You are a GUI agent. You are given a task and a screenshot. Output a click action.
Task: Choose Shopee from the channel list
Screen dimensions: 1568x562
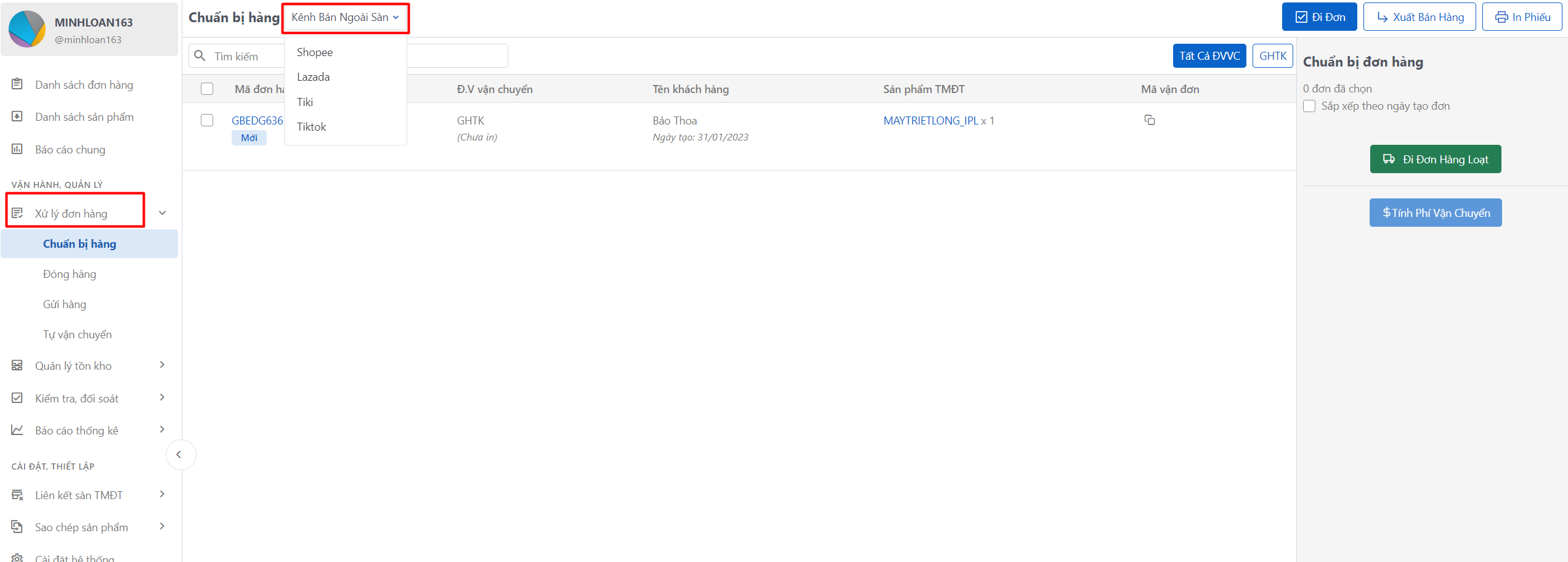coord(315,52)
